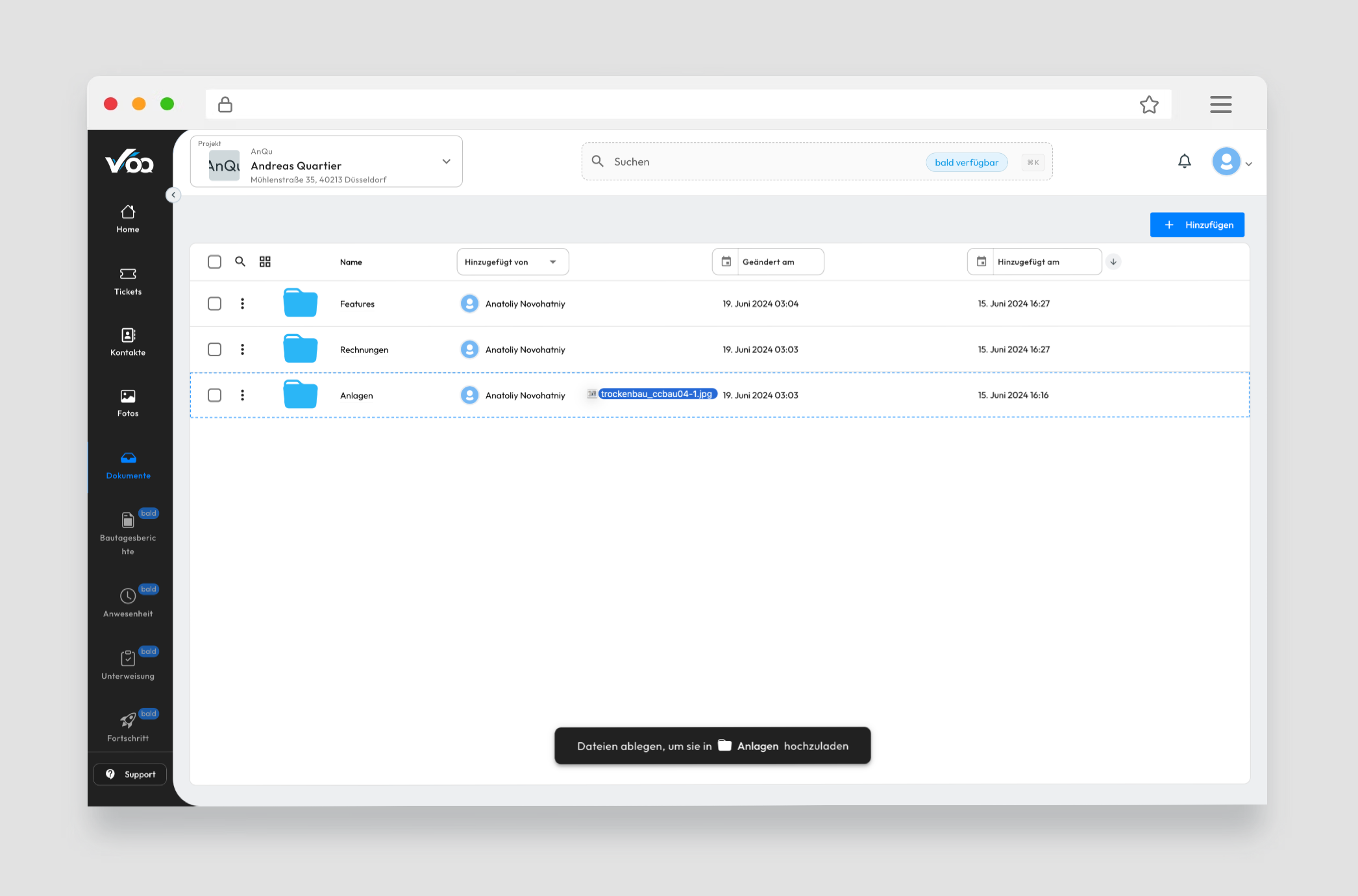Viewport: 1358px width, 896px height.
Task: Click the Rechnungen folder icon
Action: pos(300,349)
